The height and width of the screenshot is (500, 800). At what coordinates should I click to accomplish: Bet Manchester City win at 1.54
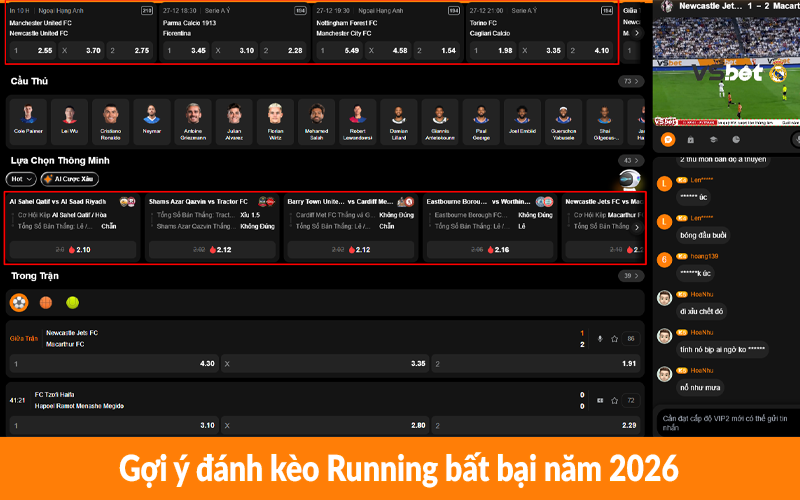pos(436,51)
